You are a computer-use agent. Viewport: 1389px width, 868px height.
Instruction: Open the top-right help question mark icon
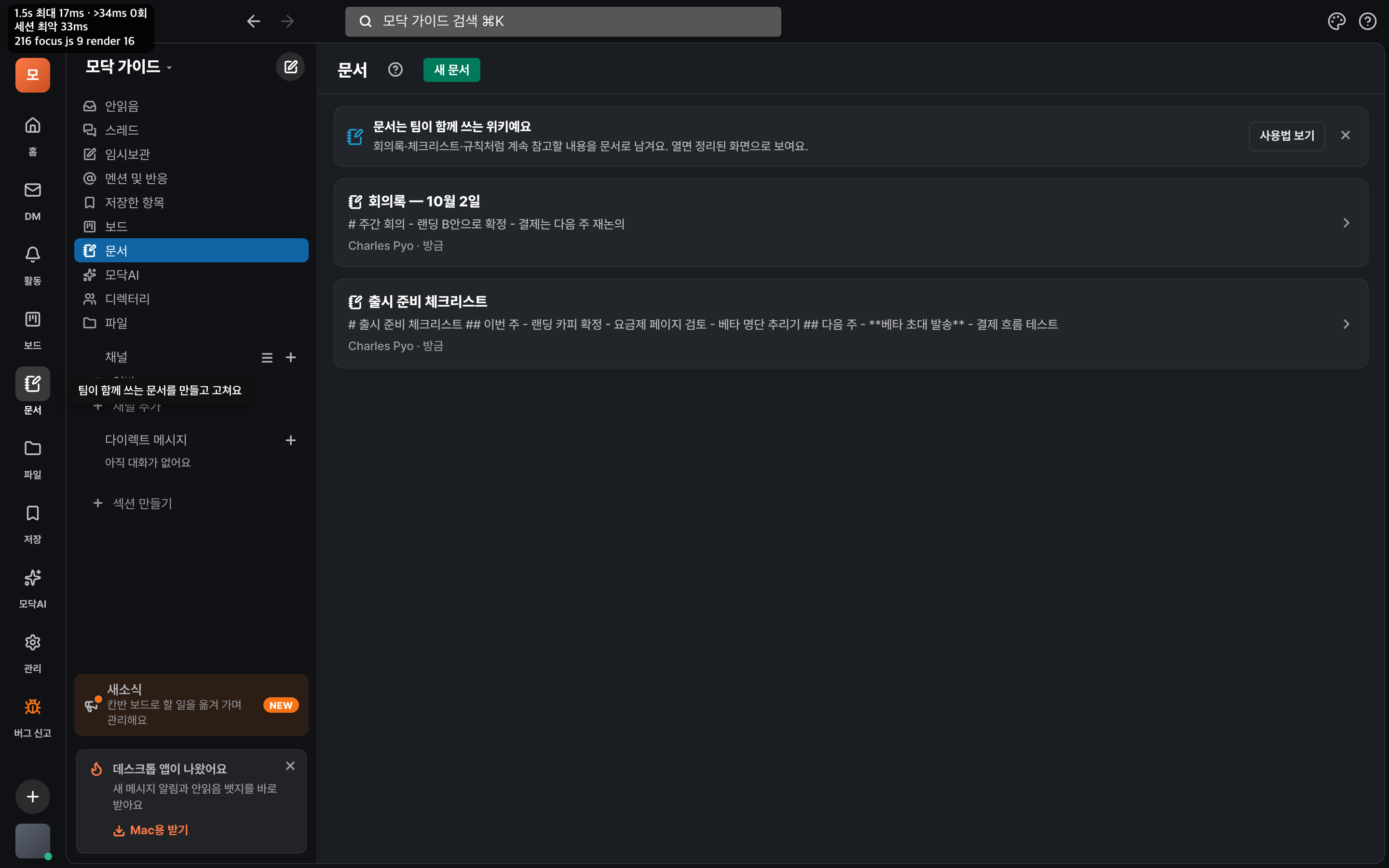pyautogui.click(x=1368, y=21)
